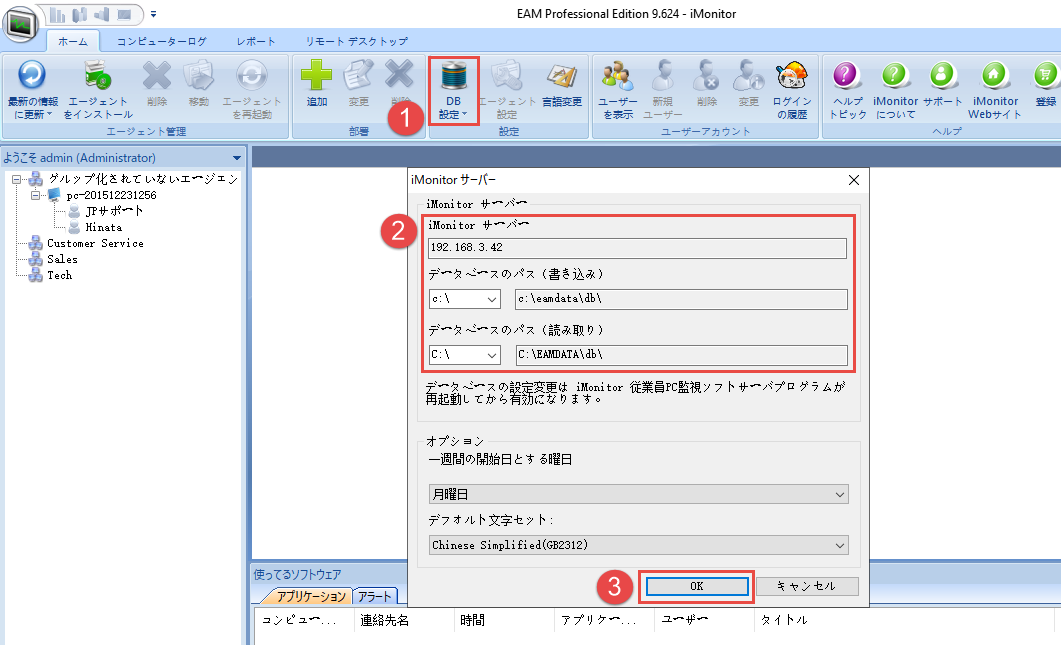This screenshot has height=645, width=1061.
Task: Click the new user icon (新規ユーザー)
Action: click(662, 75)
